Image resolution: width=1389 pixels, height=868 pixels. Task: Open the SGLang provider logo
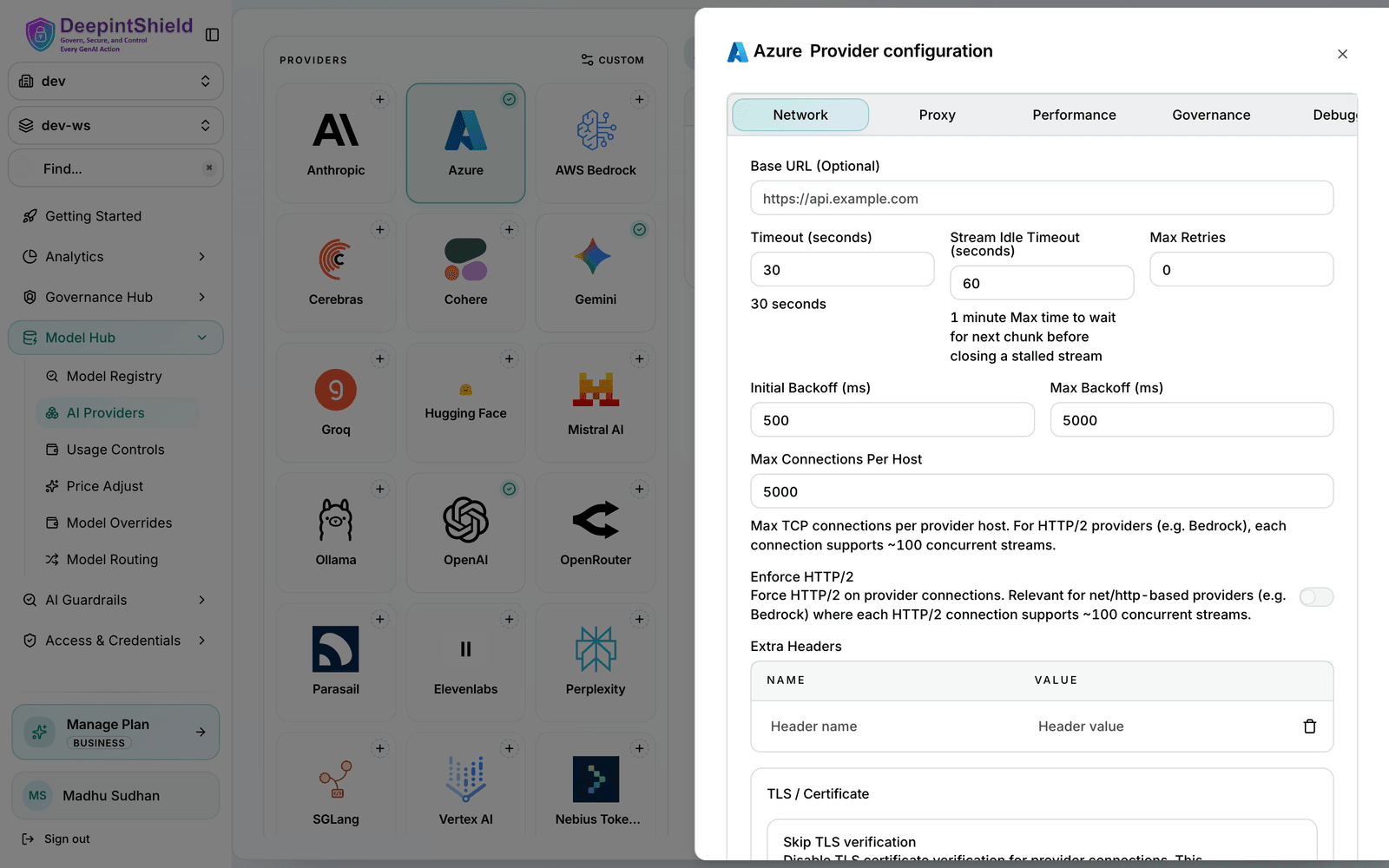point(336,779)
